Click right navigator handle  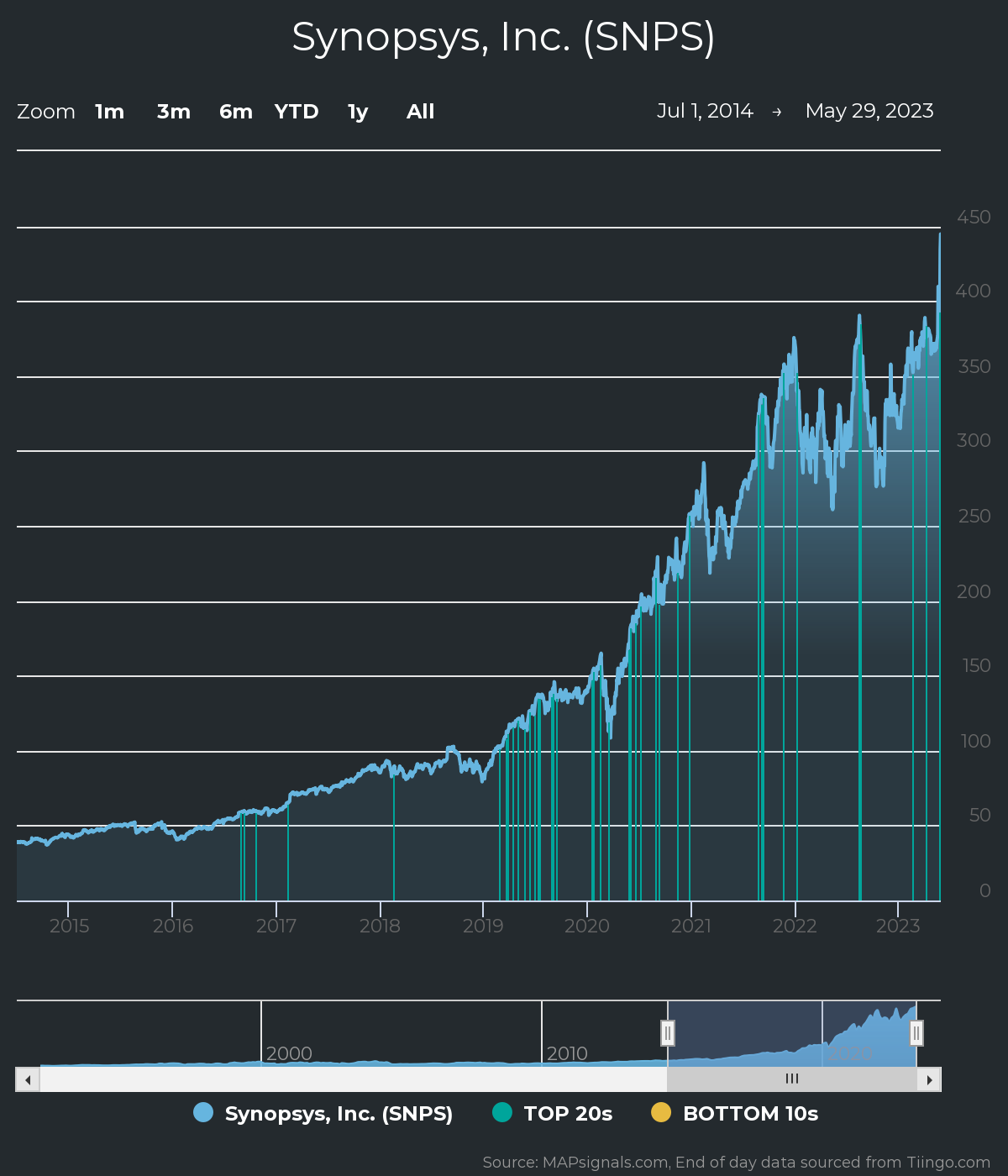pyautogui.click(x=916, y=1032)
